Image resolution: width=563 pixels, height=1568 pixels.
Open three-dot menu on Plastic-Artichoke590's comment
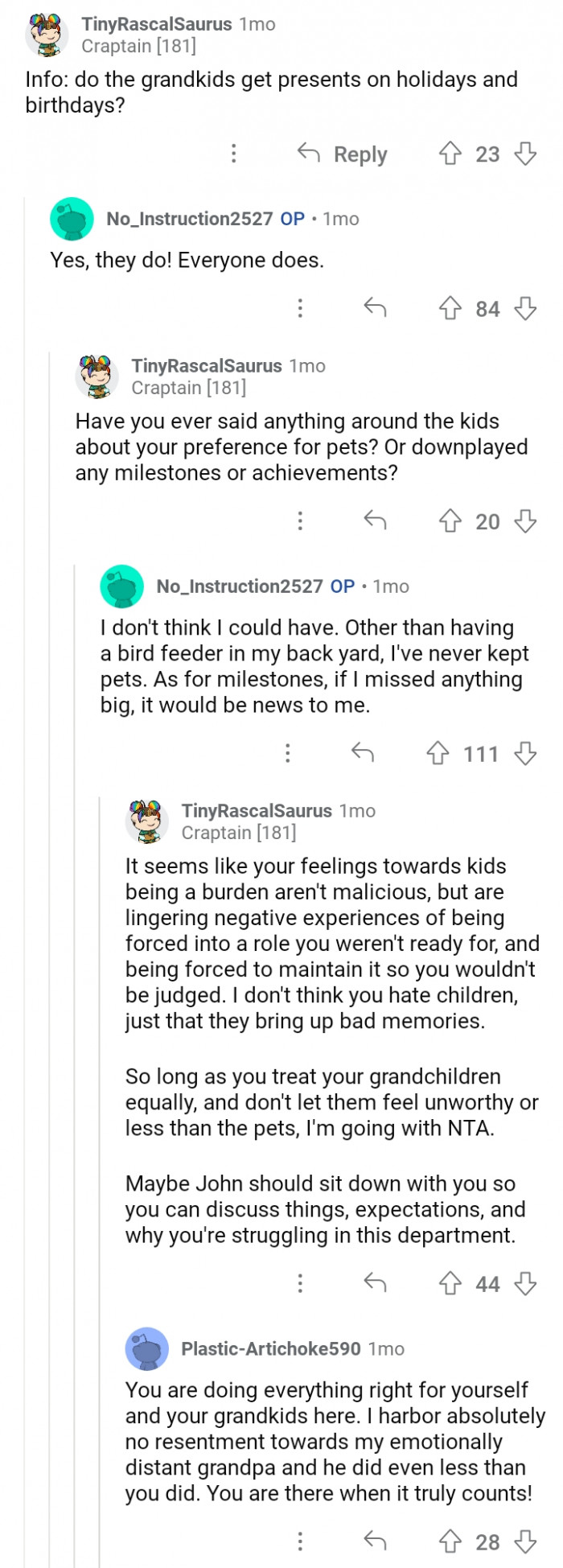[x=300, y=1541]
